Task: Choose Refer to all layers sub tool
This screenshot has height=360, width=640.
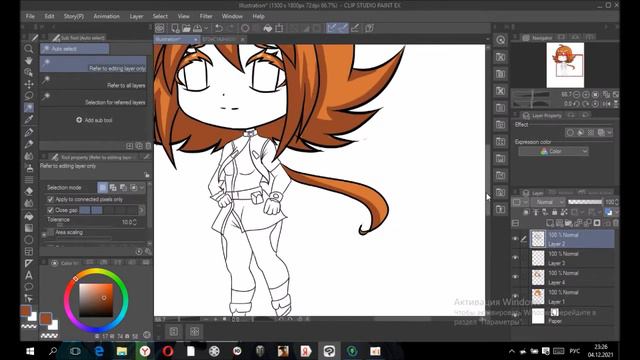Action: coord(93,82)
